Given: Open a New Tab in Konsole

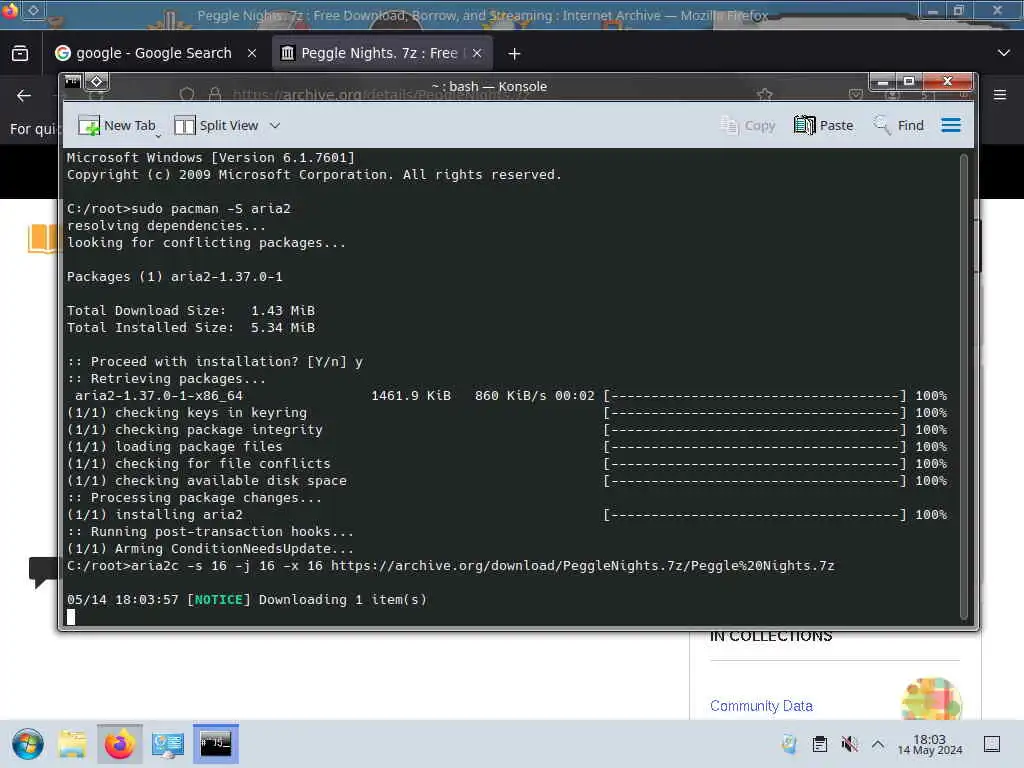Looking at the screenshot, I should tap(117, 125).
